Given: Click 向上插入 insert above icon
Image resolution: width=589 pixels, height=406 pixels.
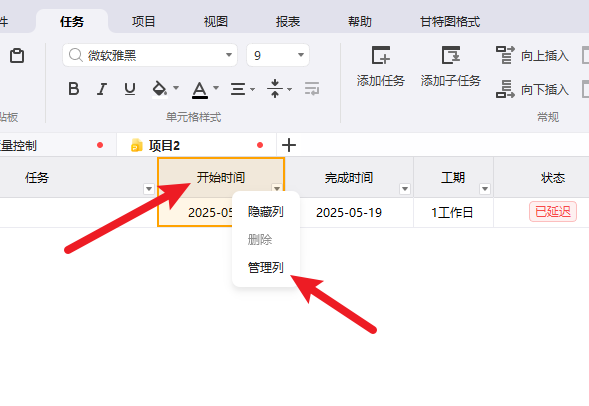Looking at the screenshot, I should pos(505,55).
